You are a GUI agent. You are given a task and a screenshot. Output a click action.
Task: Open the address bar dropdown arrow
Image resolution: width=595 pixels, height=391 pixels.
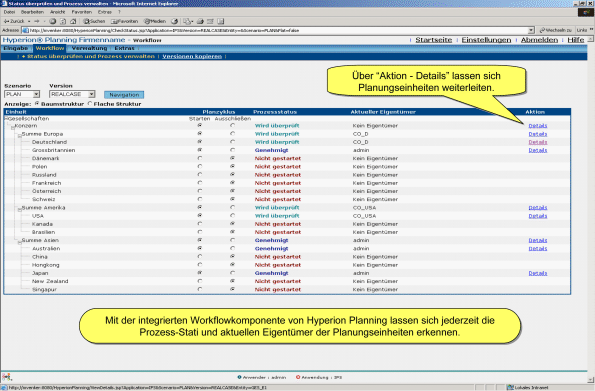coord(531,30)
